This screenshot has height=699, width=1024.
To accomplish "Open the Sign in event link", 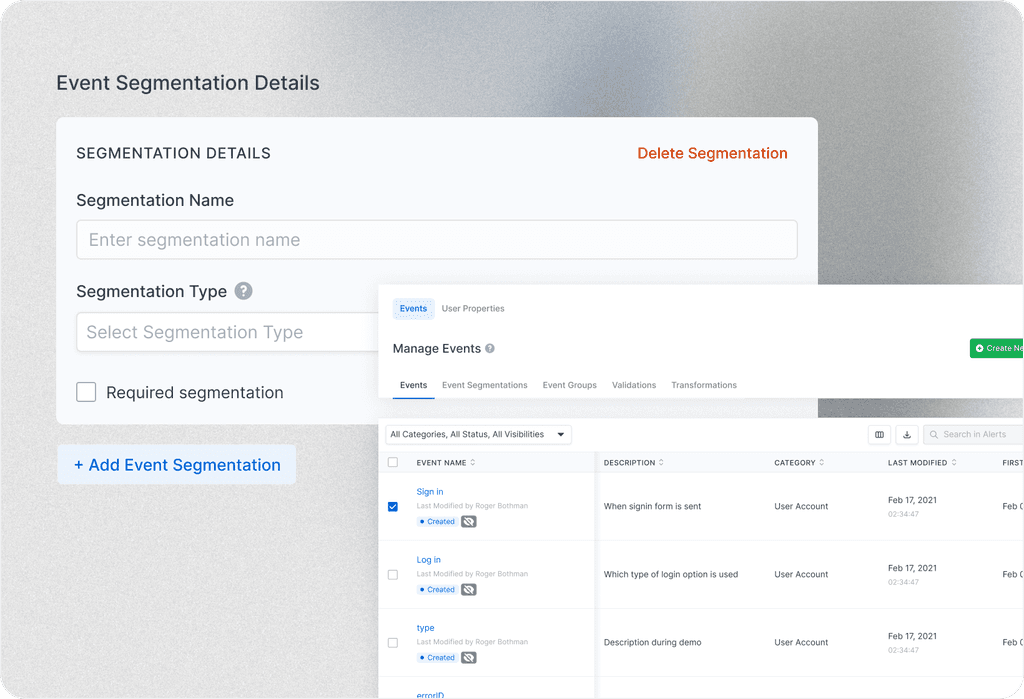I will pos(430,492).
